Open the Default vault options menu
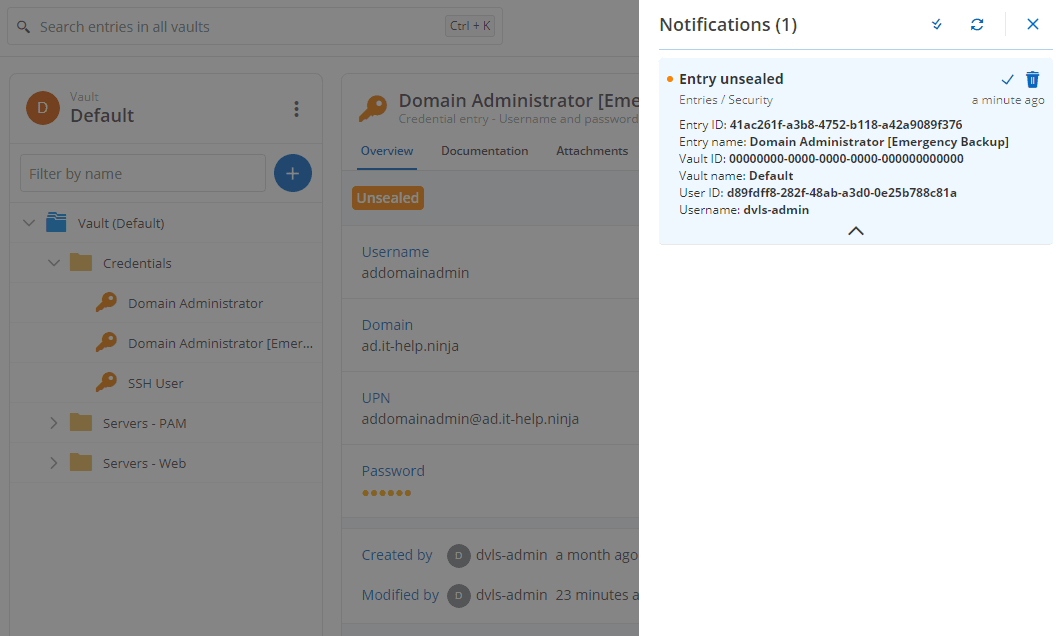Viewport: 1062px width, 636px height. (296, 109)
